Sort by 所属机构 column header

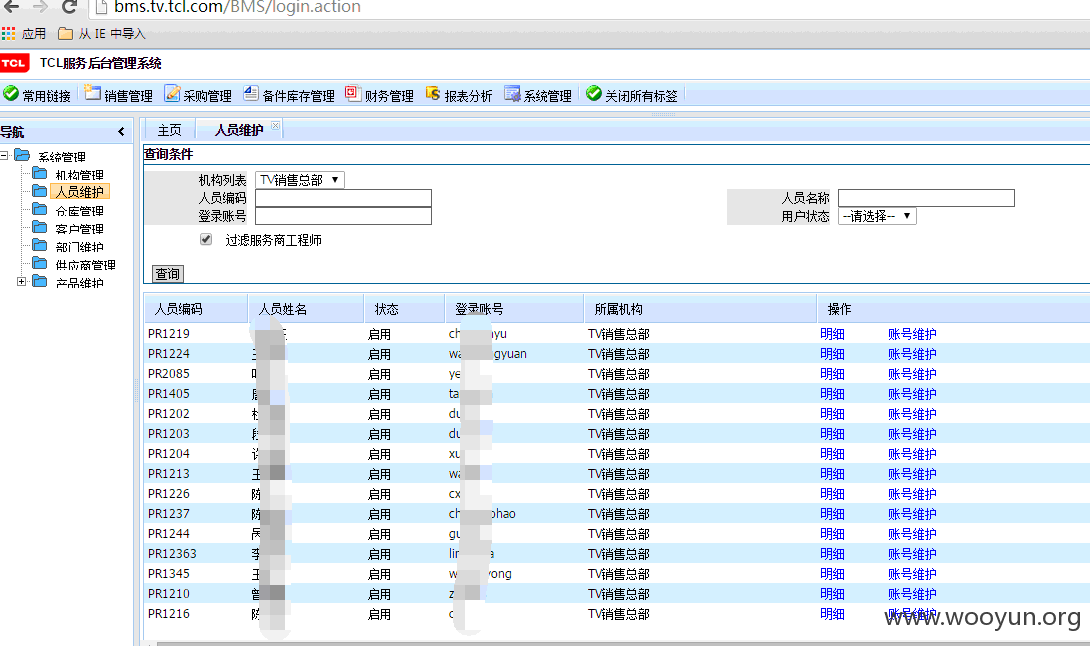tap(700, 309)
